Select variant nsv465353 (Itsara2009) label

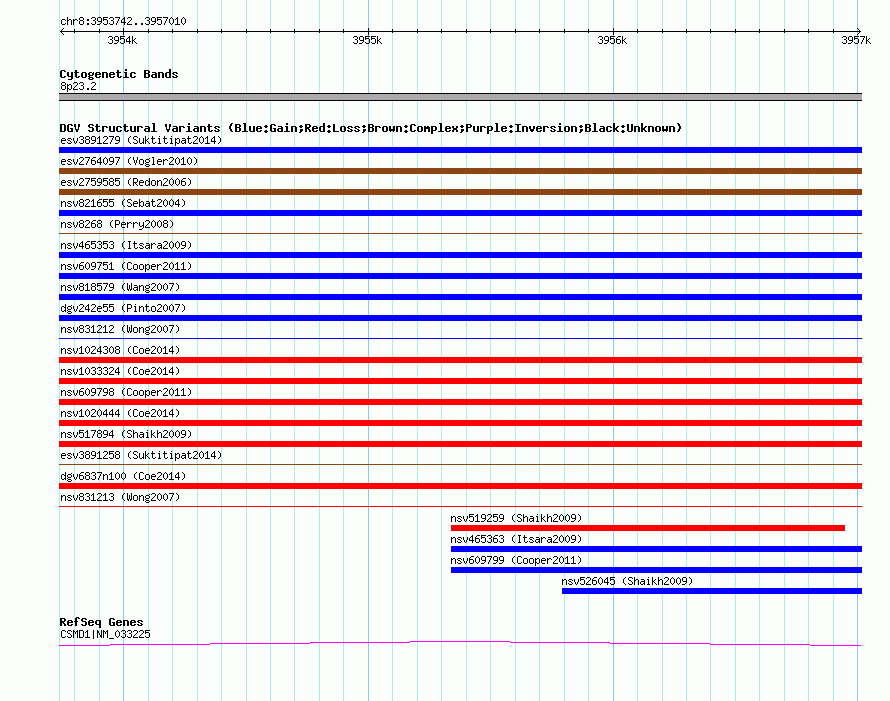tap(126, 245)
